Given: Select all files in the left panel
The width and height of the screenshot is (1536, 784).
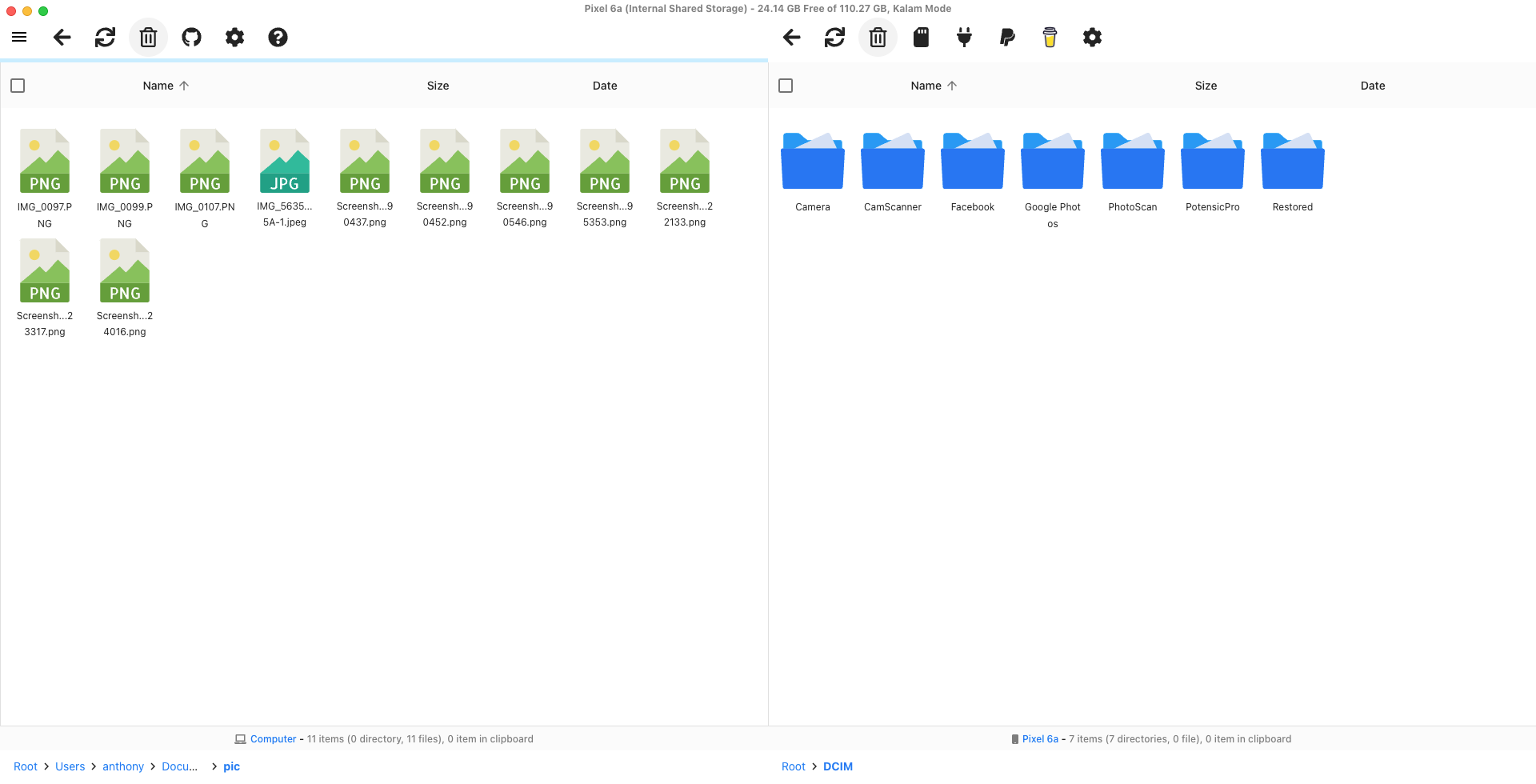Looking at the screenshot, I should pos(18,85).
